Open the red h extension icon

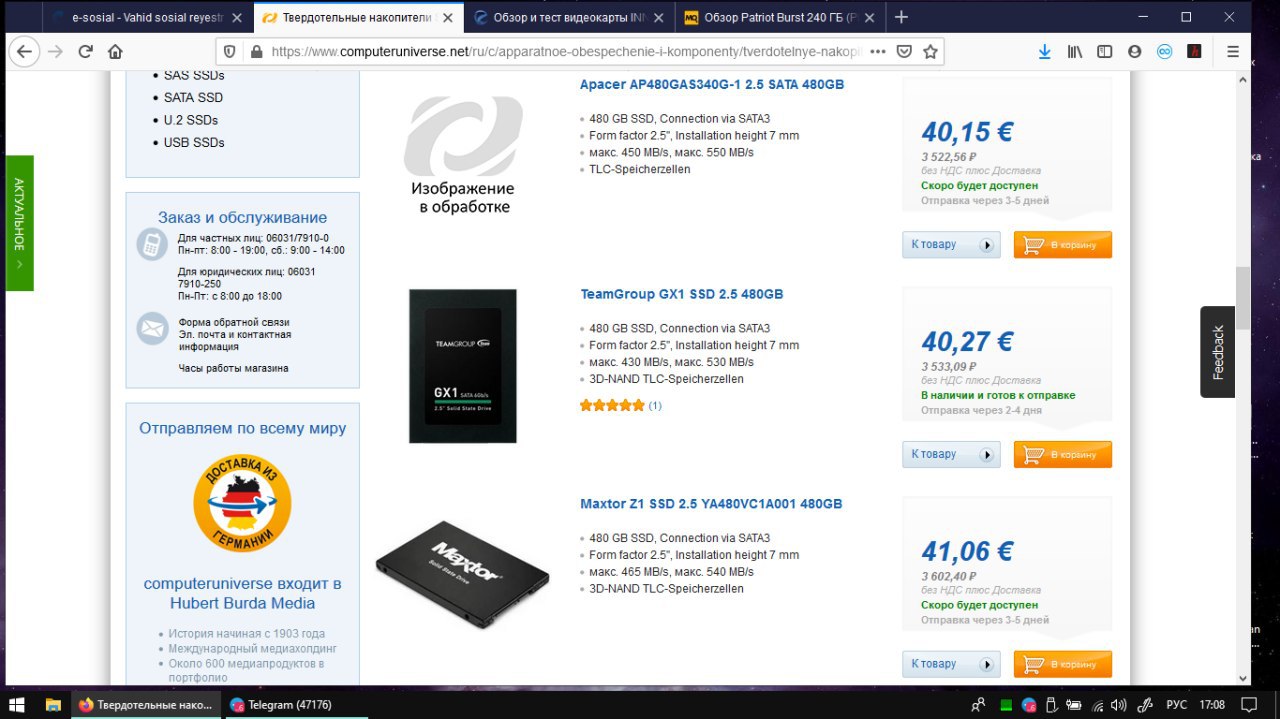point(1193,52)
